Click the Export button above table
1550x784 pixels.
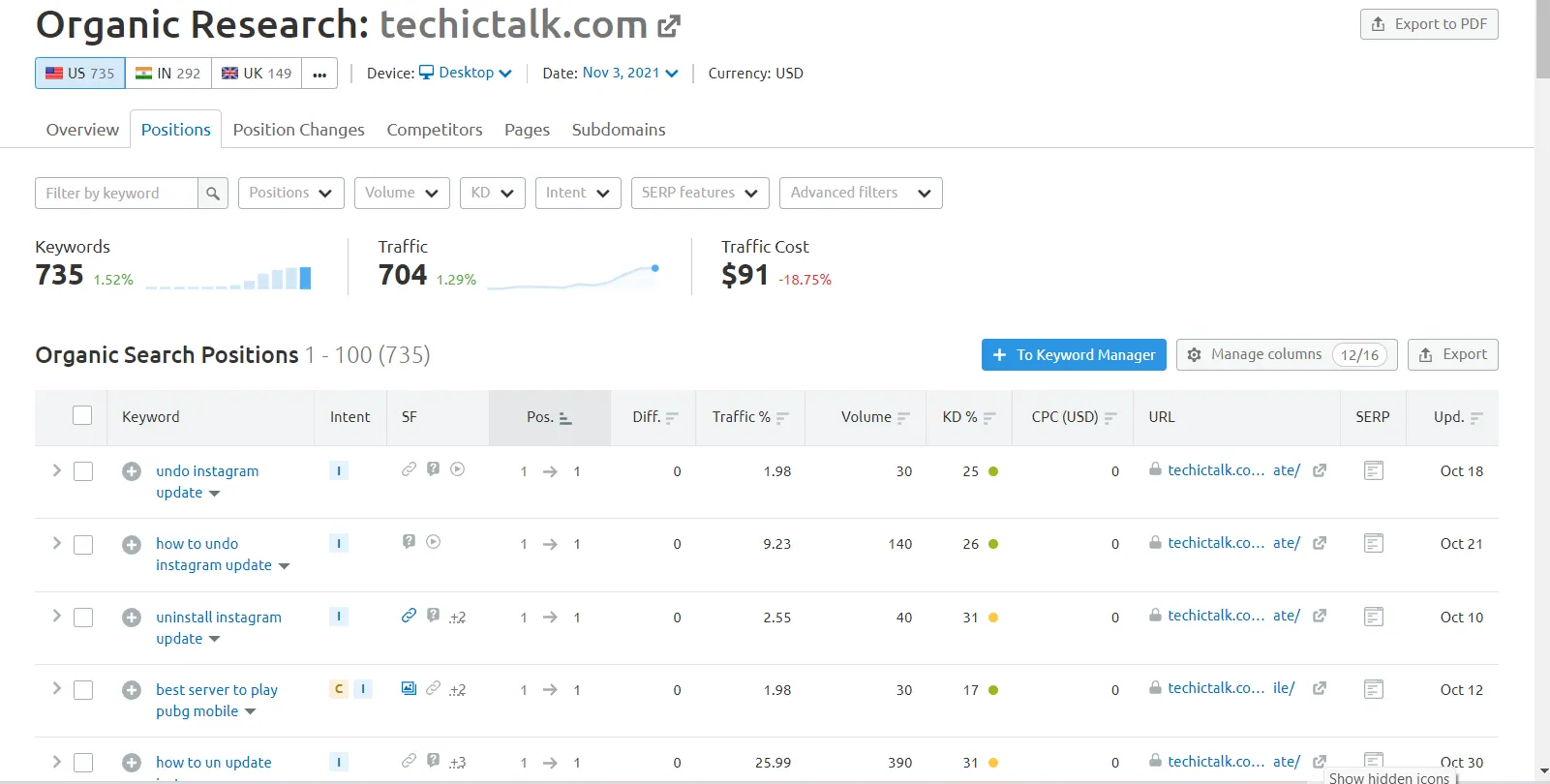point(1452,354)
